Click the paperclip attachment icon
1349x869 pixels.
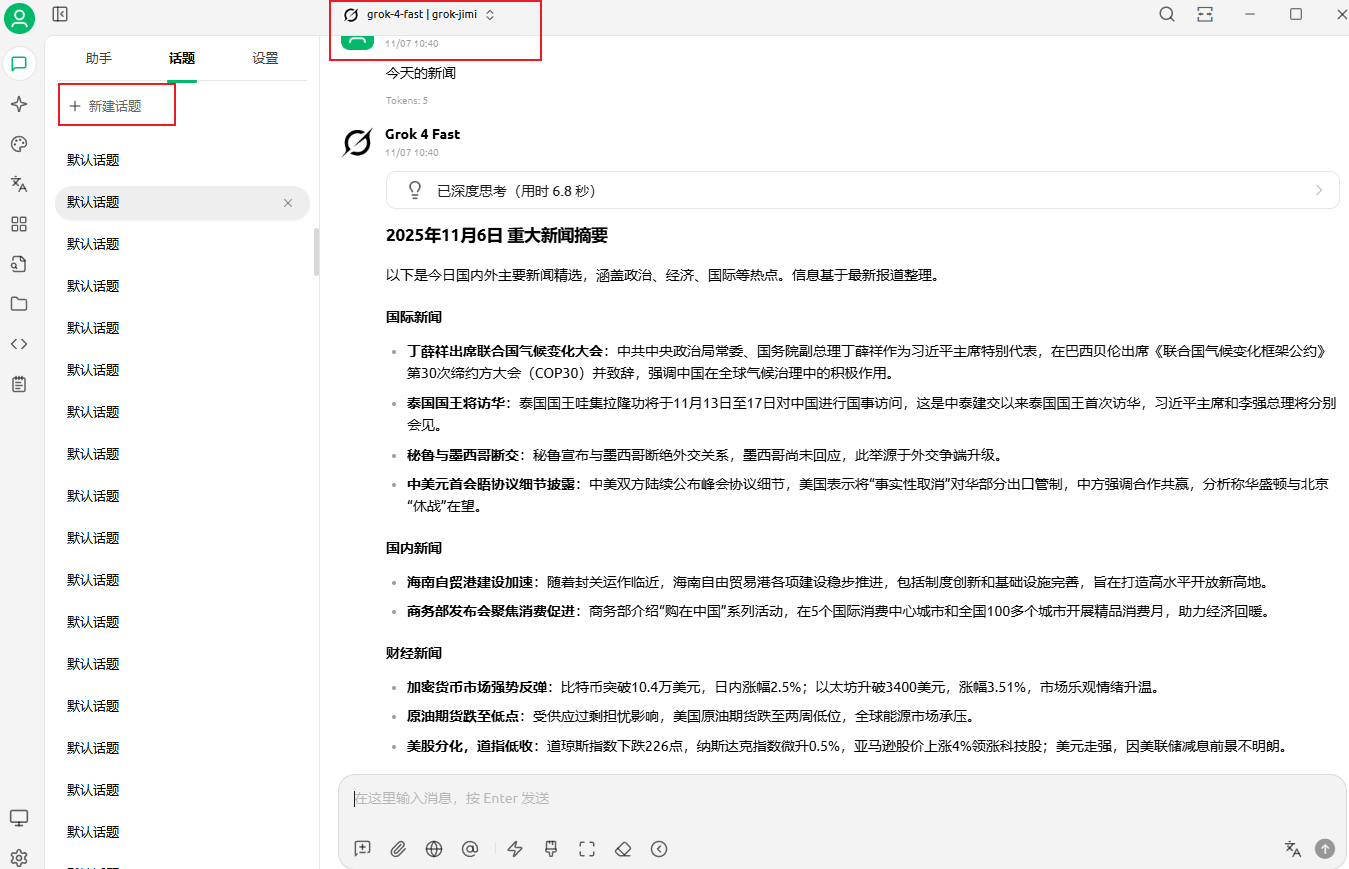click(x=398, y=849)
